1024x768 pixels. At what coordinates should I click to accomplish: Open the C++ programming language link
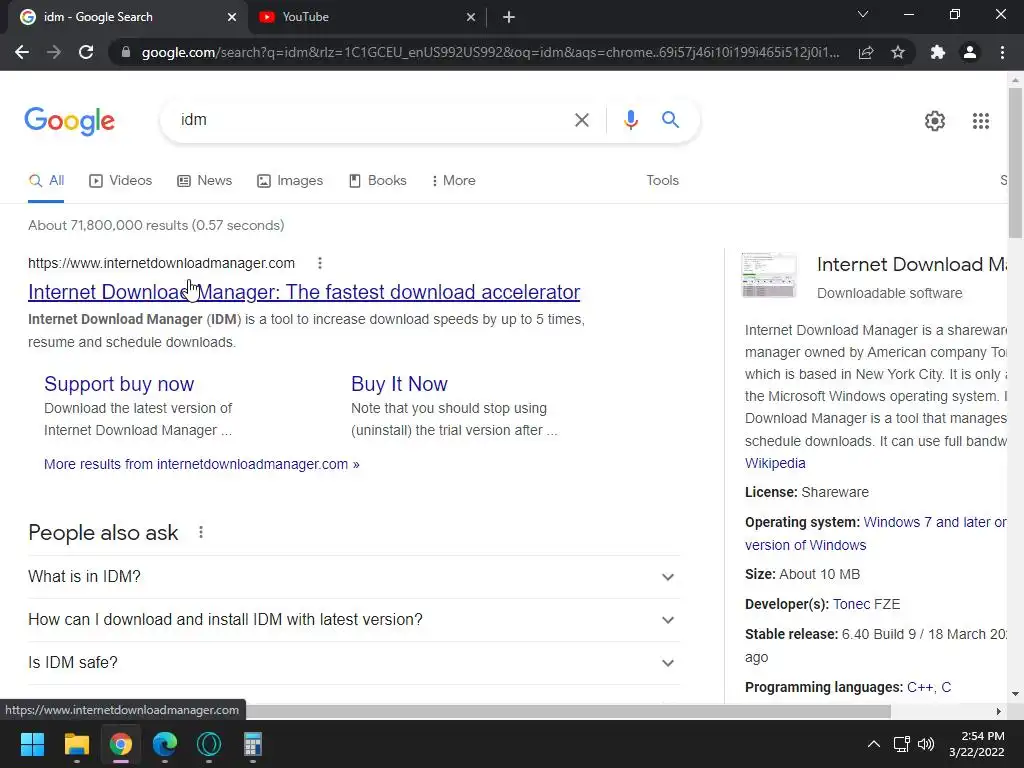pyautogui.click(x=920, y=687)
